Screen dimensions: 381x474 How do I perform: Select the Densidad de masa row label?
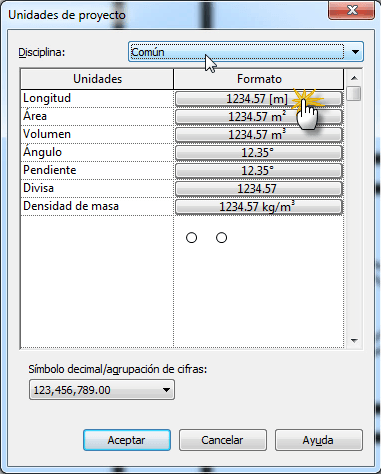coord(71,206)
